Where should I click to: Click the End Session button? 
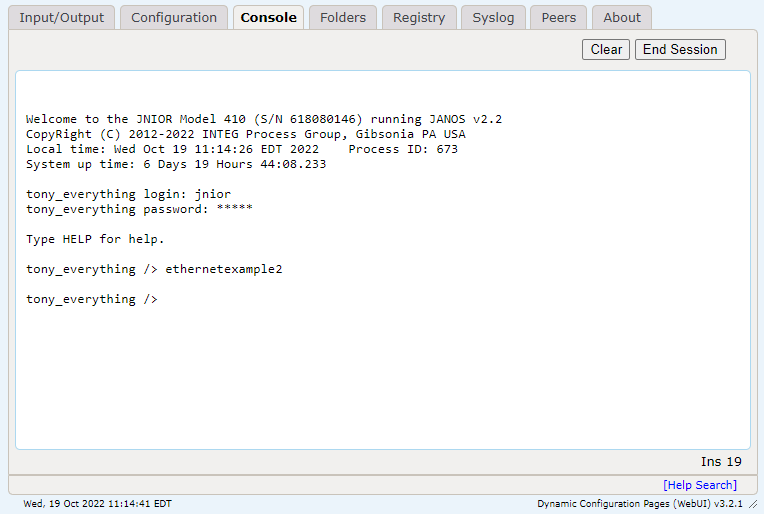(680, 49)
